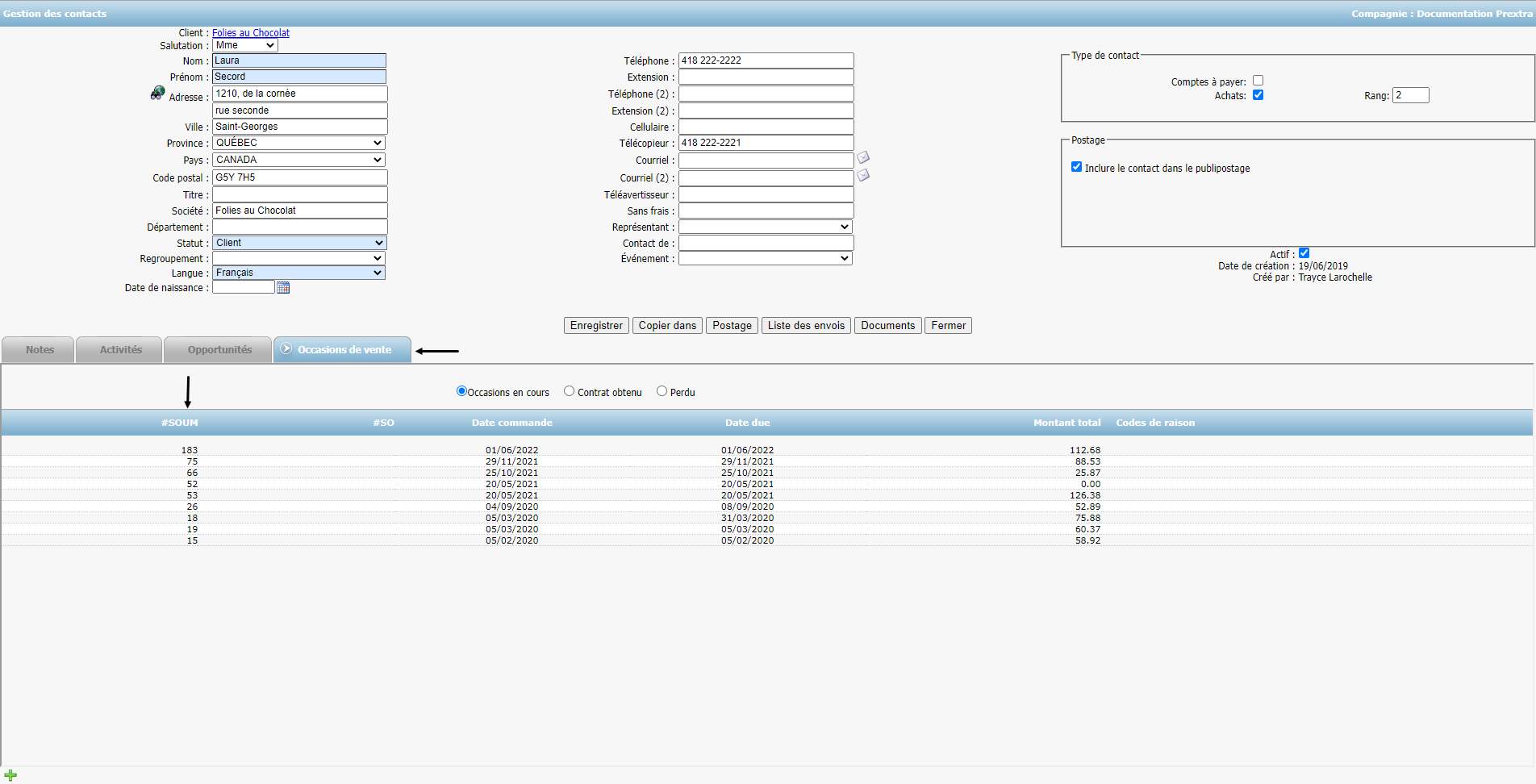The width and height of the screenshot is (1536, 784).
Task: Click the Documents button
Action: point(887,326)
